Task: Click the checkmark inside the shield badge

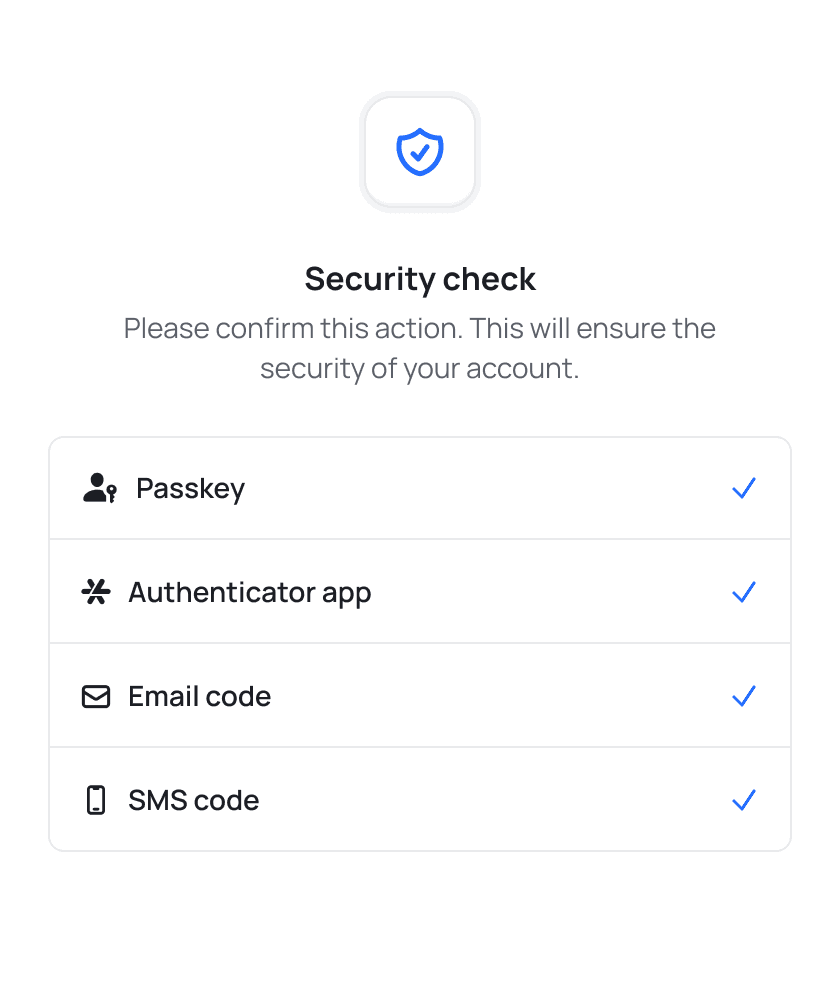Action: tap(421, 153)
